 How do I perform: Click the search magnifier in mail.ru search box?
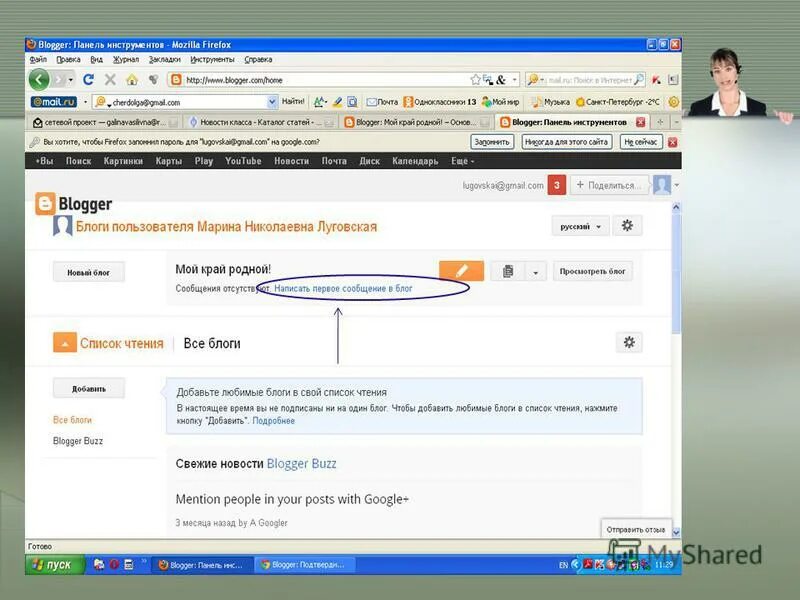click(x=639, y=80)
